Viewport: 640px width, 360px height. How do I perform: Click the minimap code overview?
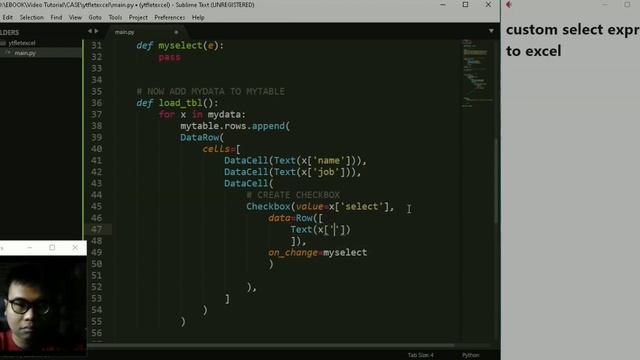point(476,73)
